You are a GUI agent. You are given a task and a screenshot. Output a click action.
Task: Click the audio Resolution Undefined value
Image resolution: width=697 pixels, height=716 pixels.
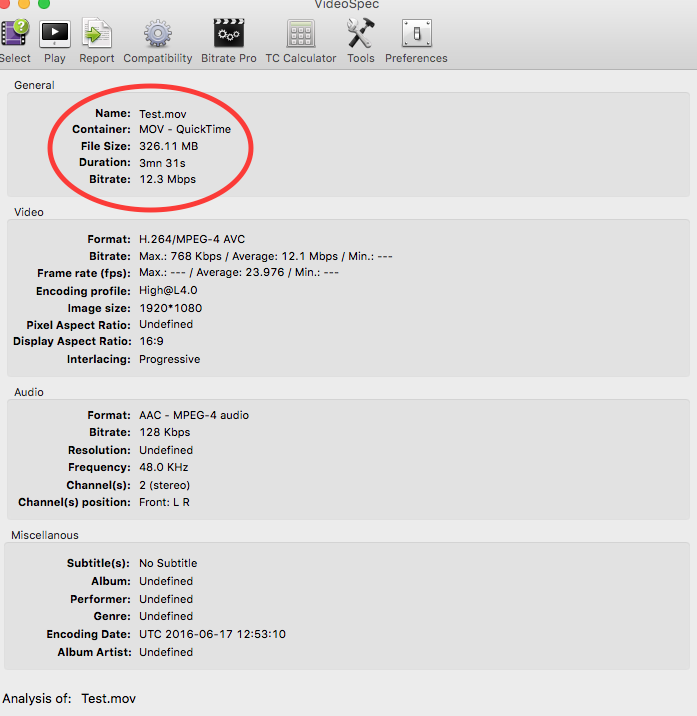166,450
